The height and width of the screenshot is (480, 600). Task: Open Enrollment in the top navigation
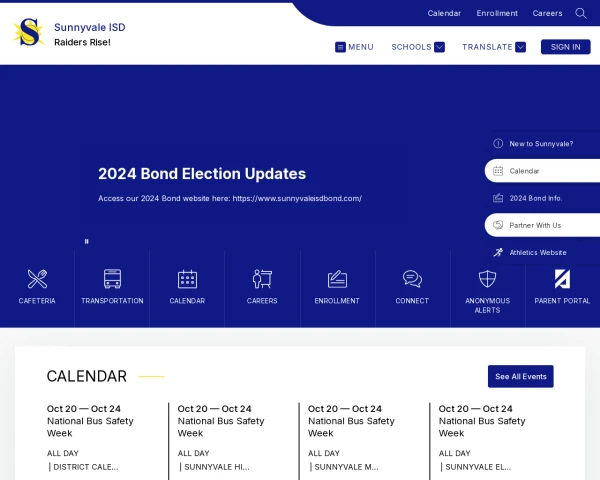(x=497, y=13)
